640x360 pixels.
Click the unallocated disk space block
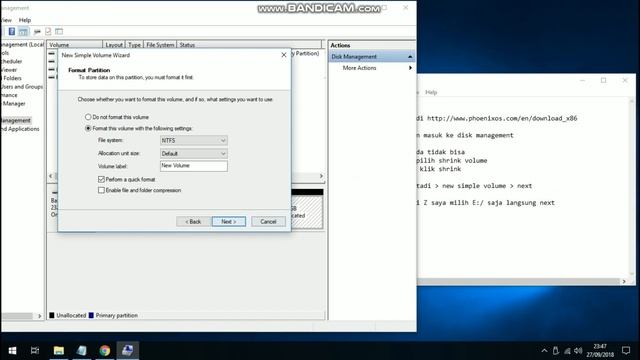pyautogui.click(x=307, y=211)
